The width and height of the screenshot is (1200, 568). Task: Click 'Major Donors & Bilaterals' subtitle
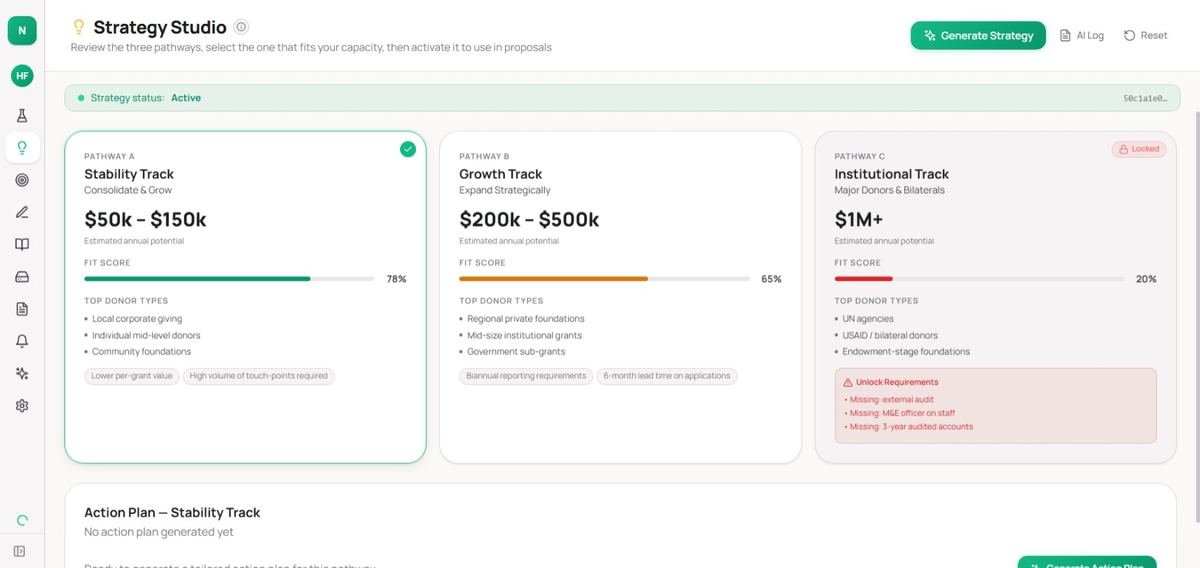(890, 190)
